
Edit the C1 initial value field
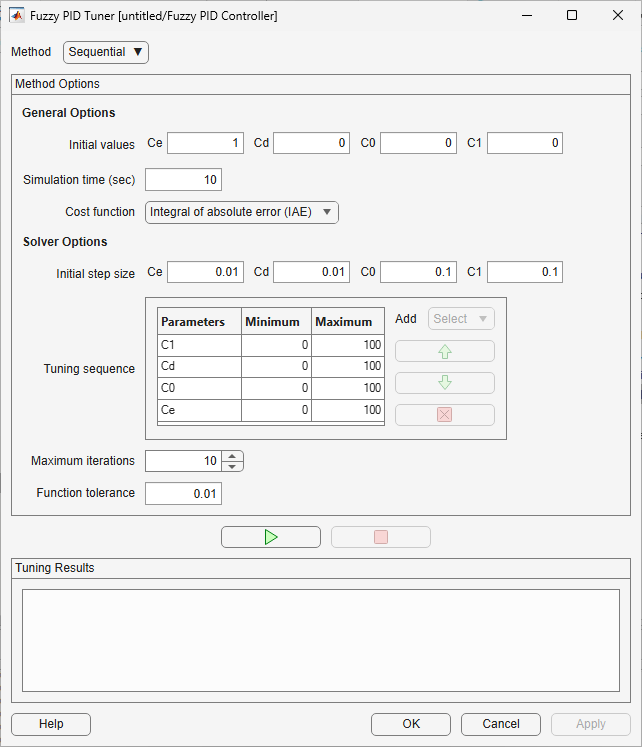coord(525,143)
